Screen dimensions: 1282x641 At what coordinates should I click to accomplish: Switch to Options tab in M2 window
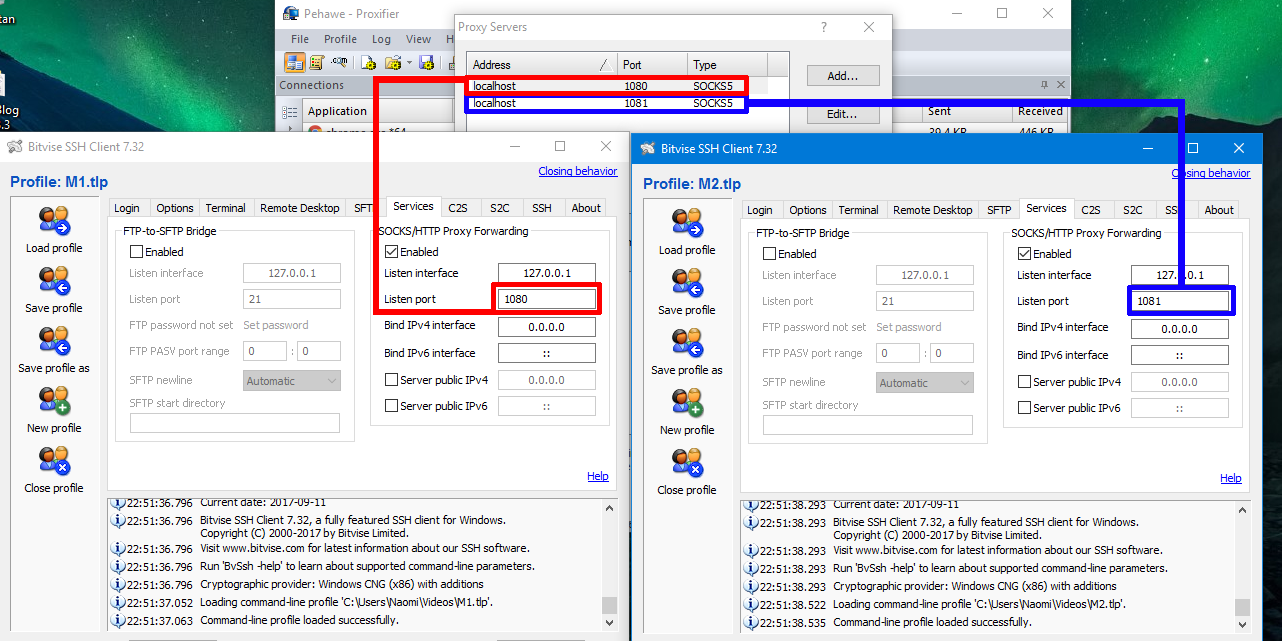coord(808,210)
